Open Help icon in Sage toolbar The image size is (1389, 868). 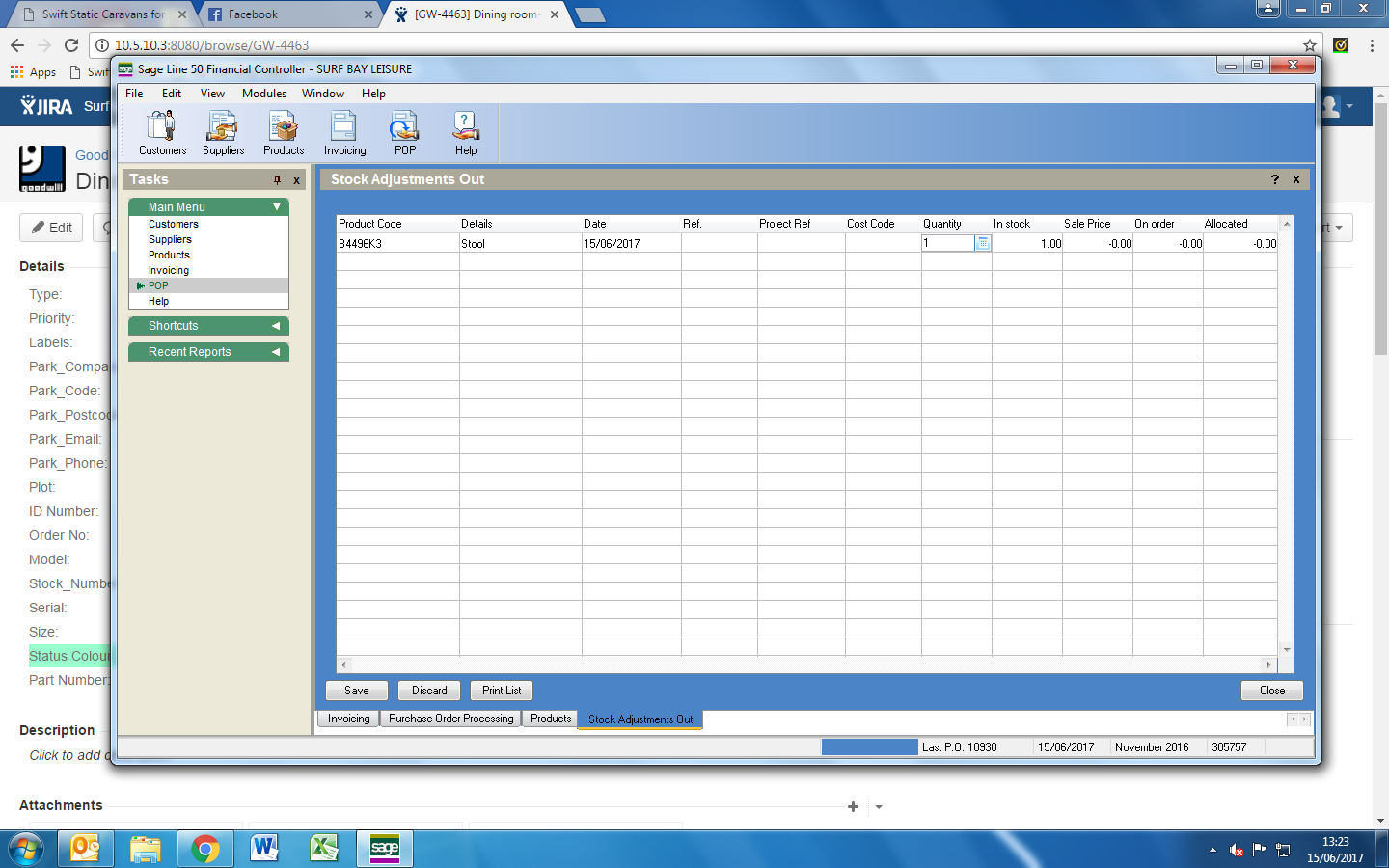[x=466, y=132]
